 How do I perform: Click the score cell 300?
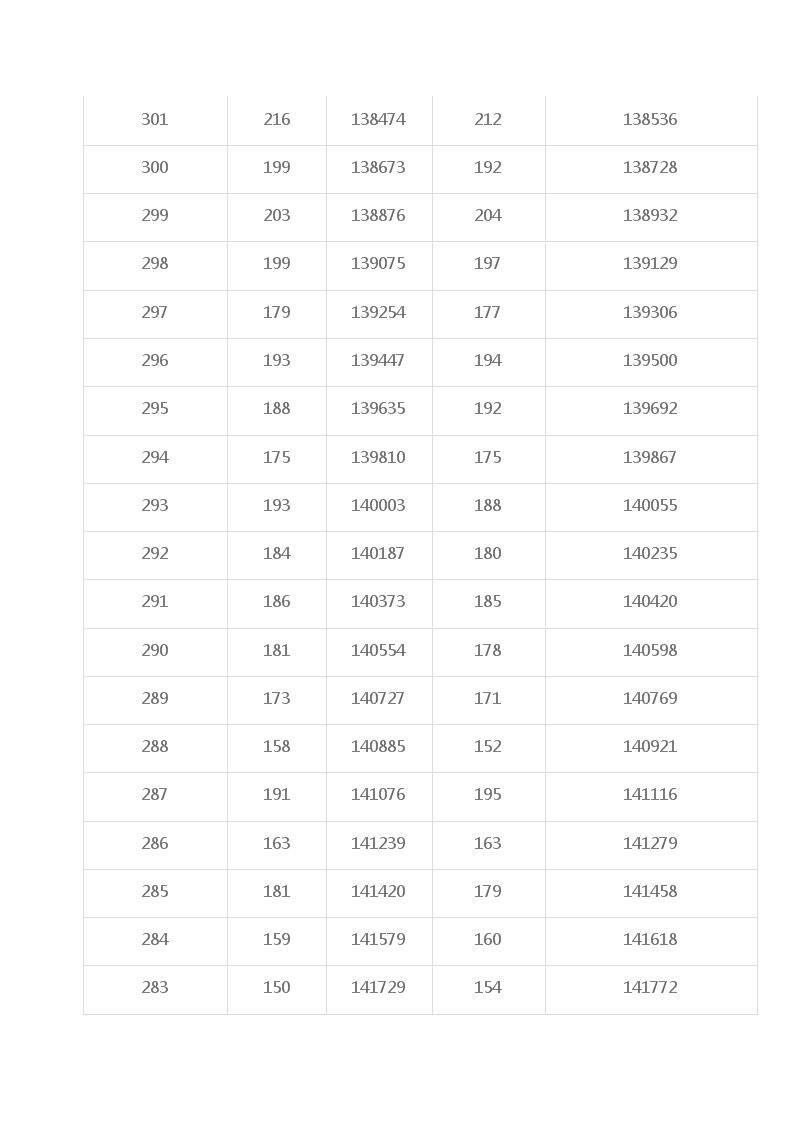pos(155,168)
